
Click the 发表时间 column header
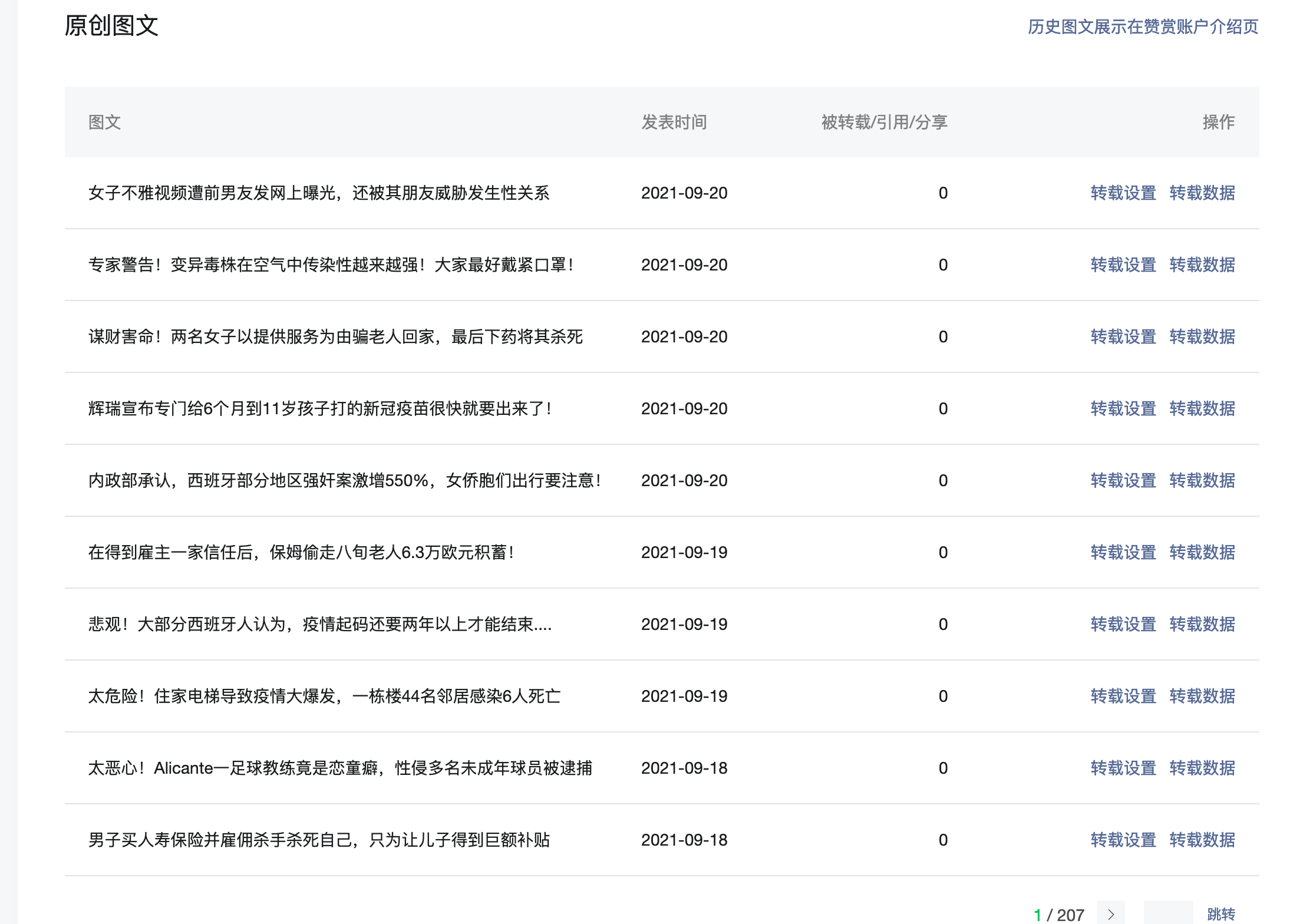[674, 122]
